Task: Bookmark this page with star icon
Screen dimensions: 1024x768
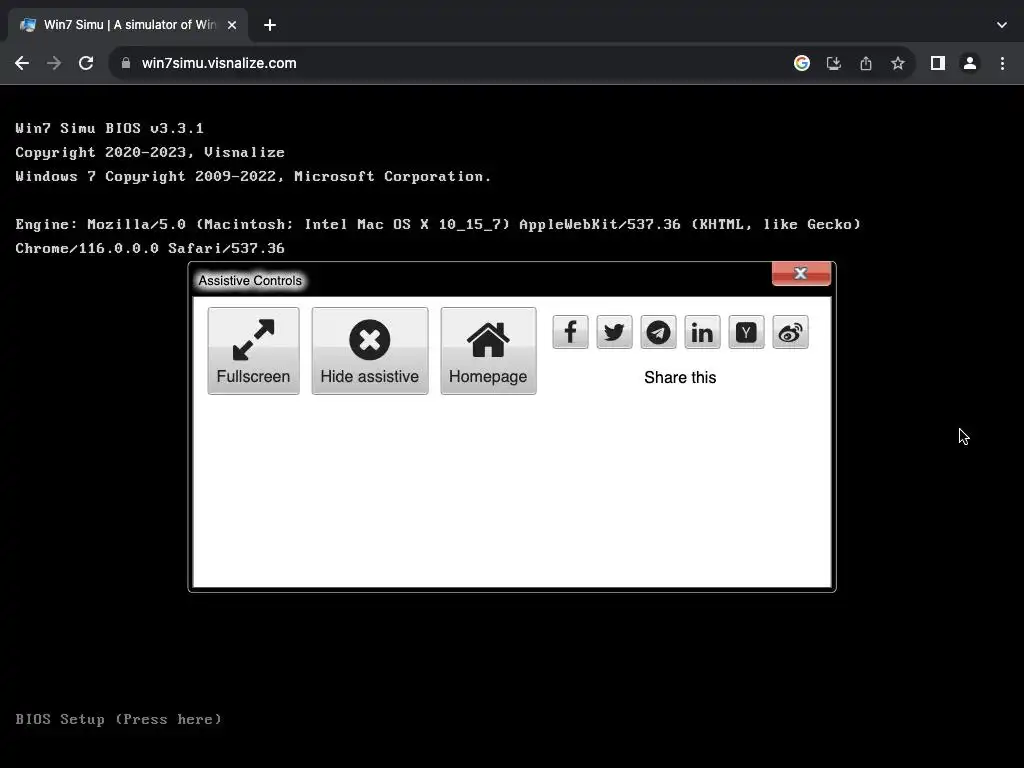Action: (x=897, y=63)
